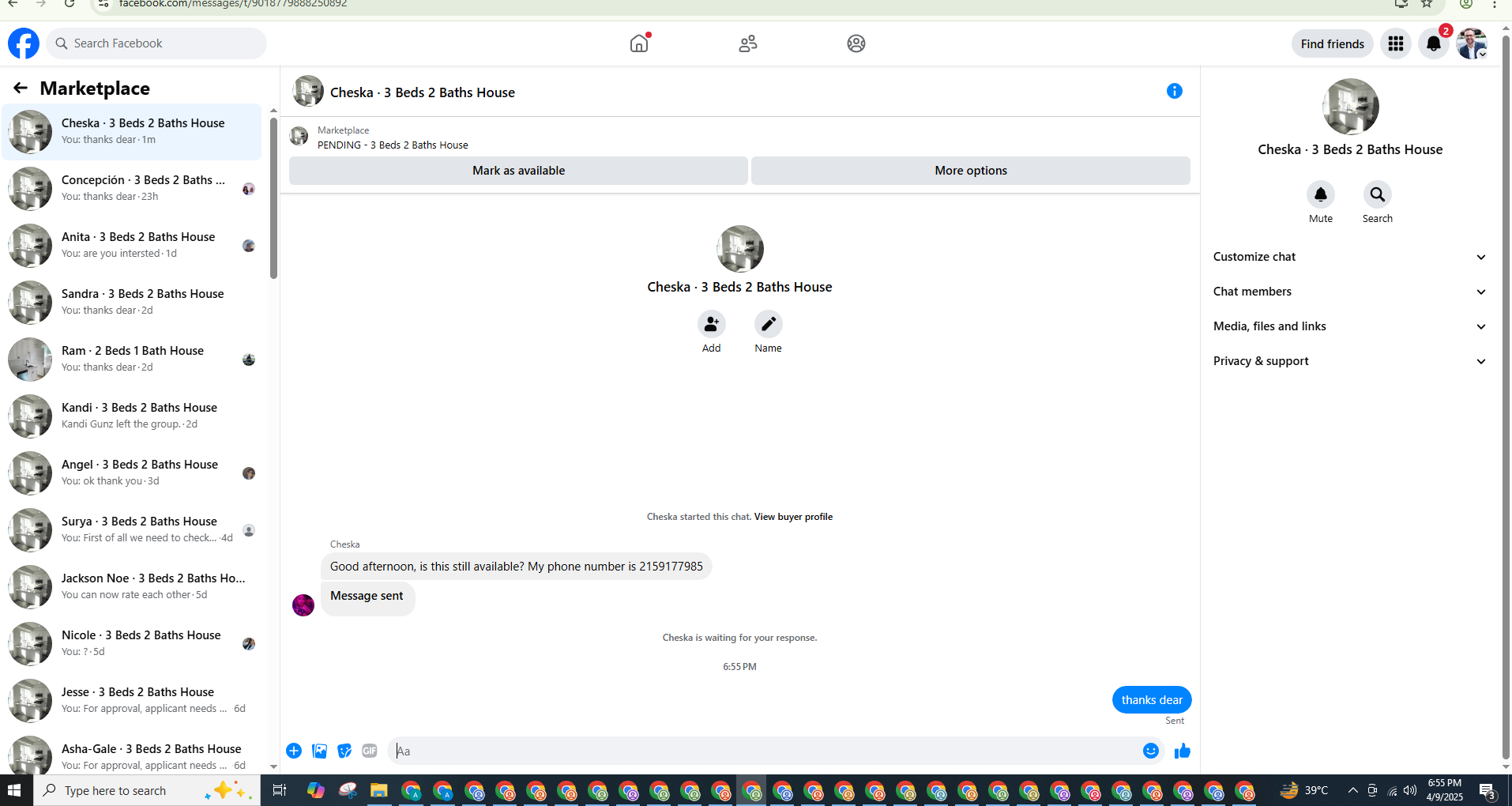Open the Ram 2 Beds 1 Bath conversation
1512x806 pixels.
tap(132, 359)
